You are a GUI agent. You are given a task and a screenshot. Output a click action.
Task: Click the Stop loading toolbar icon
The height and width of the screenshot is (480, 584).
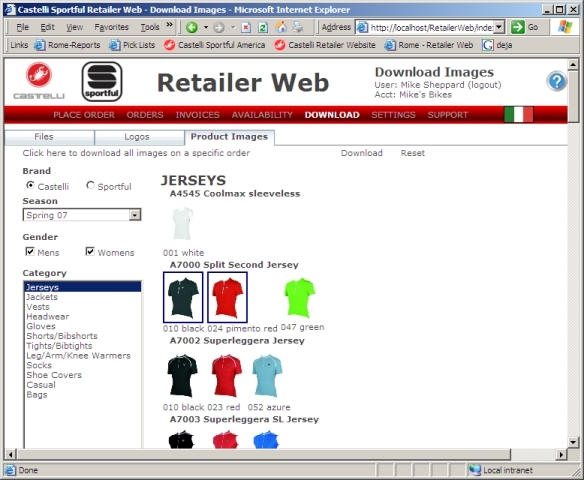point(246,27)
